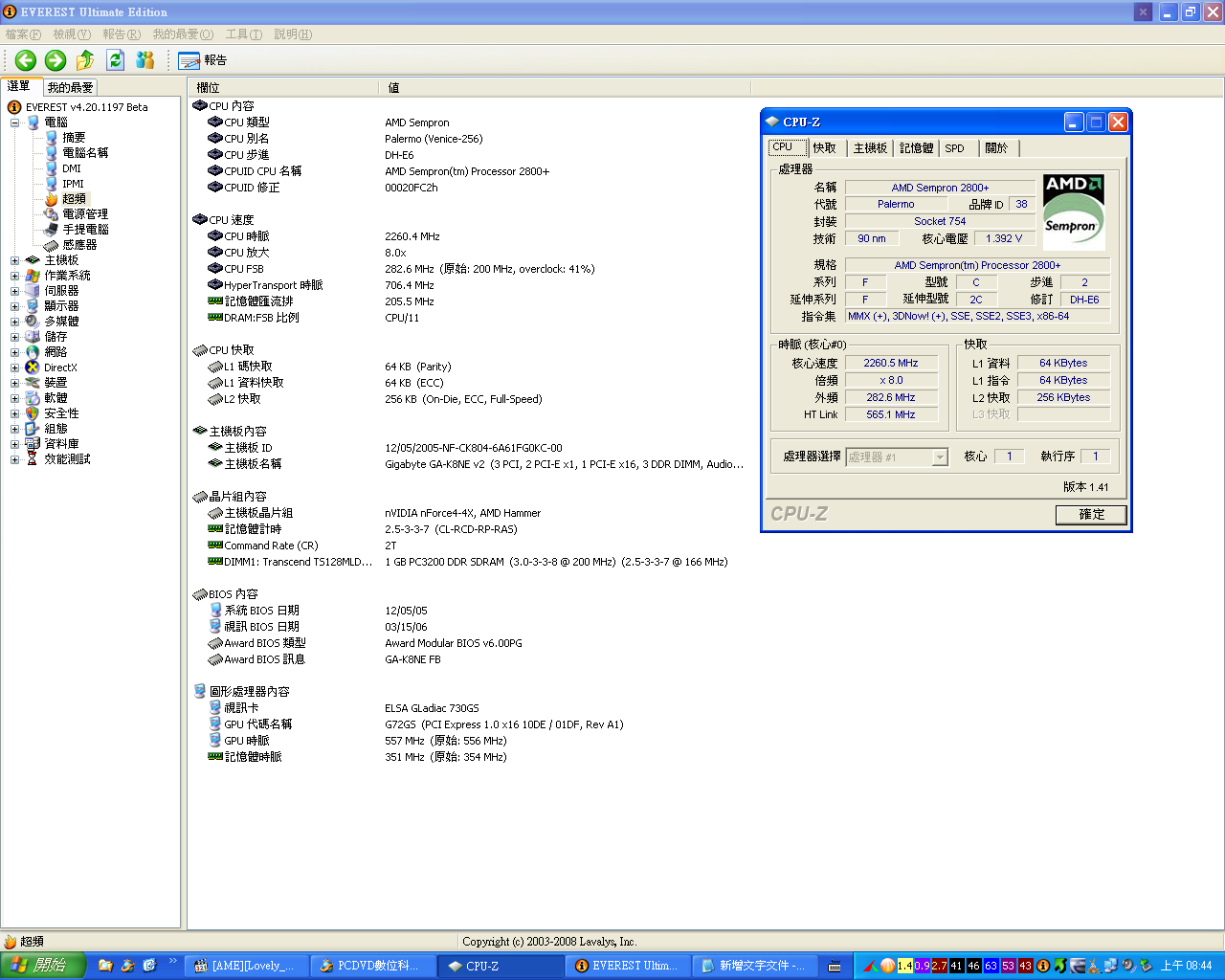Select DMI tree item
Image resolution: width=1225 pixels, height=980 pixels.
[x=72, y=168]
